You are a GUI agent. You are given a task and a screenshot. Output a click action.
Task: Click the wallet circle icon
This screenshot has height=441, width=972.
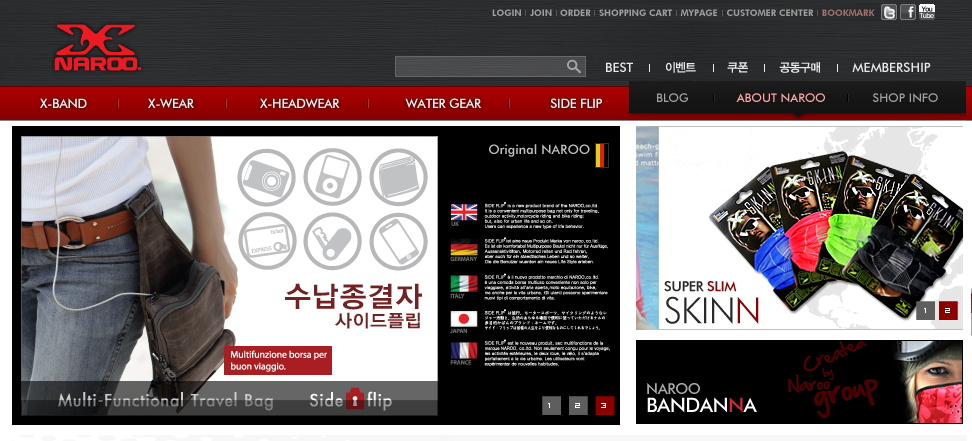(399, 177)
